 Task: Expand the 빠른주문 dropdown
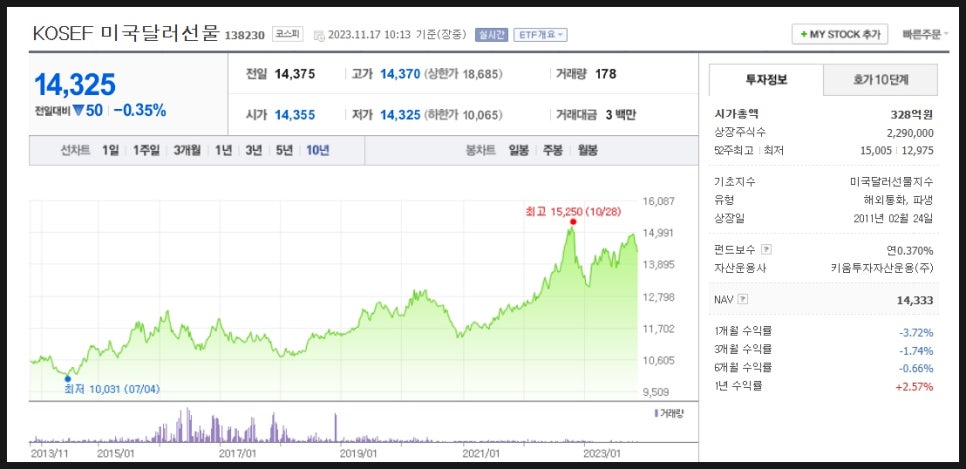[x=925, y=35]
